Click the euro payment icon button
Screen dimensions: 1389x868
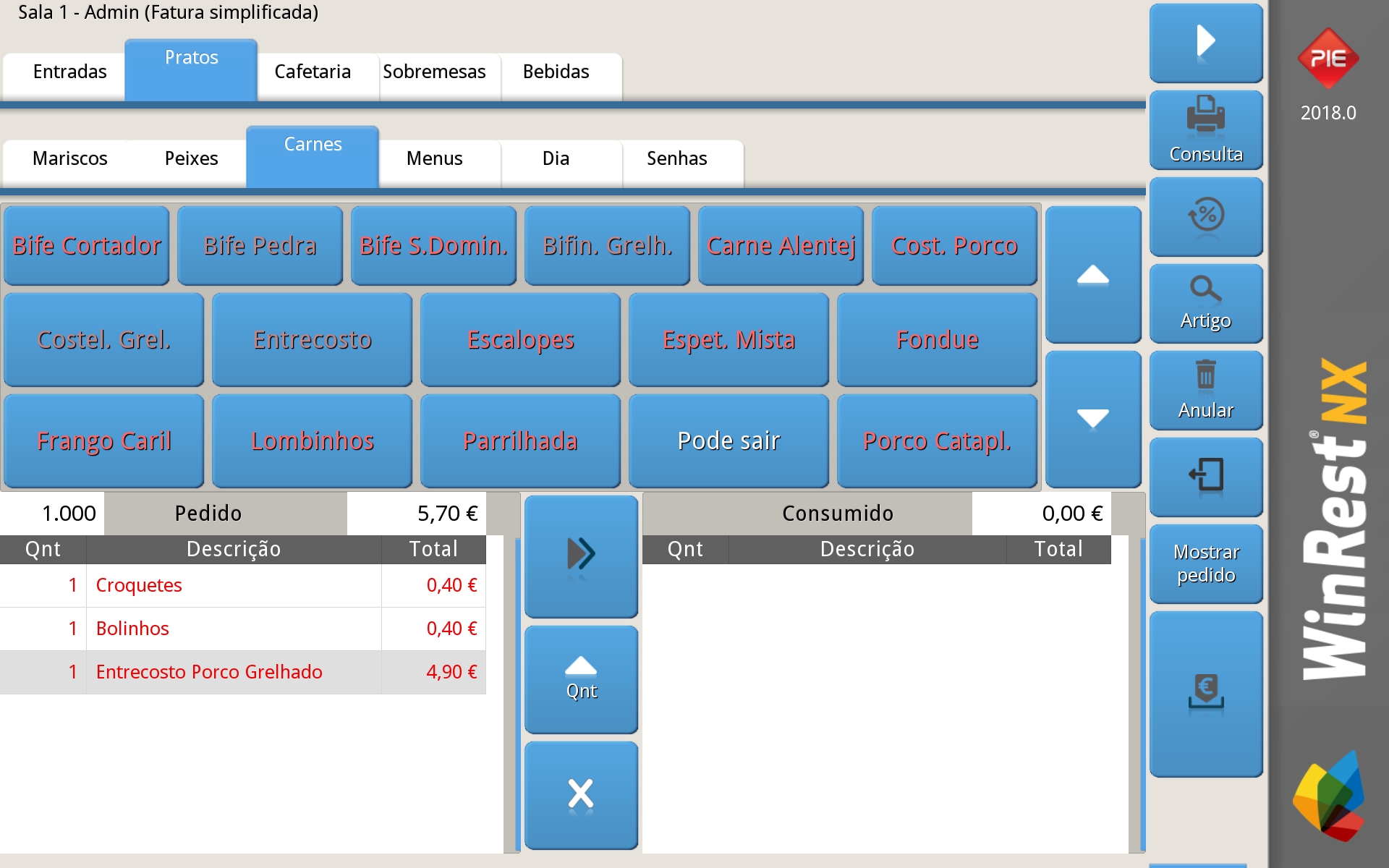(1206, 694)
